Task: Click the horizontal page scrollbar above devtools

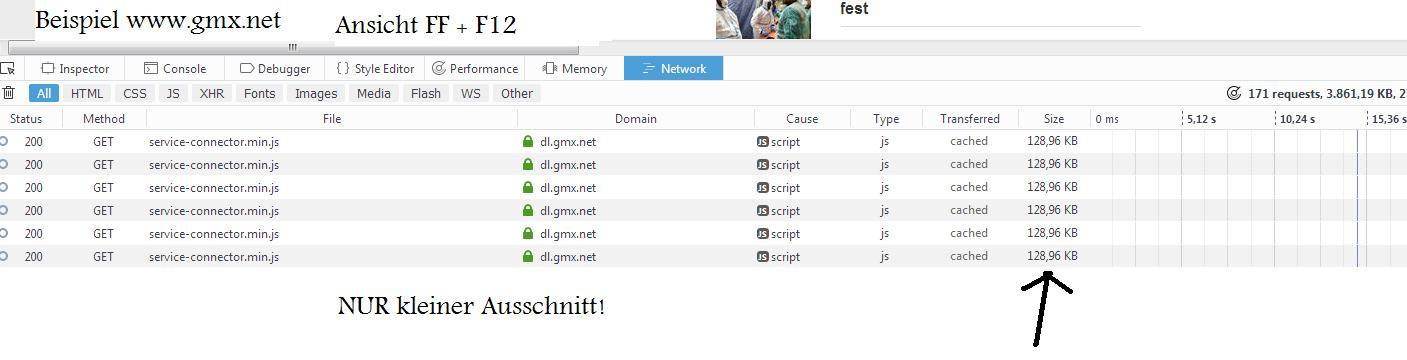Action: 293,47
